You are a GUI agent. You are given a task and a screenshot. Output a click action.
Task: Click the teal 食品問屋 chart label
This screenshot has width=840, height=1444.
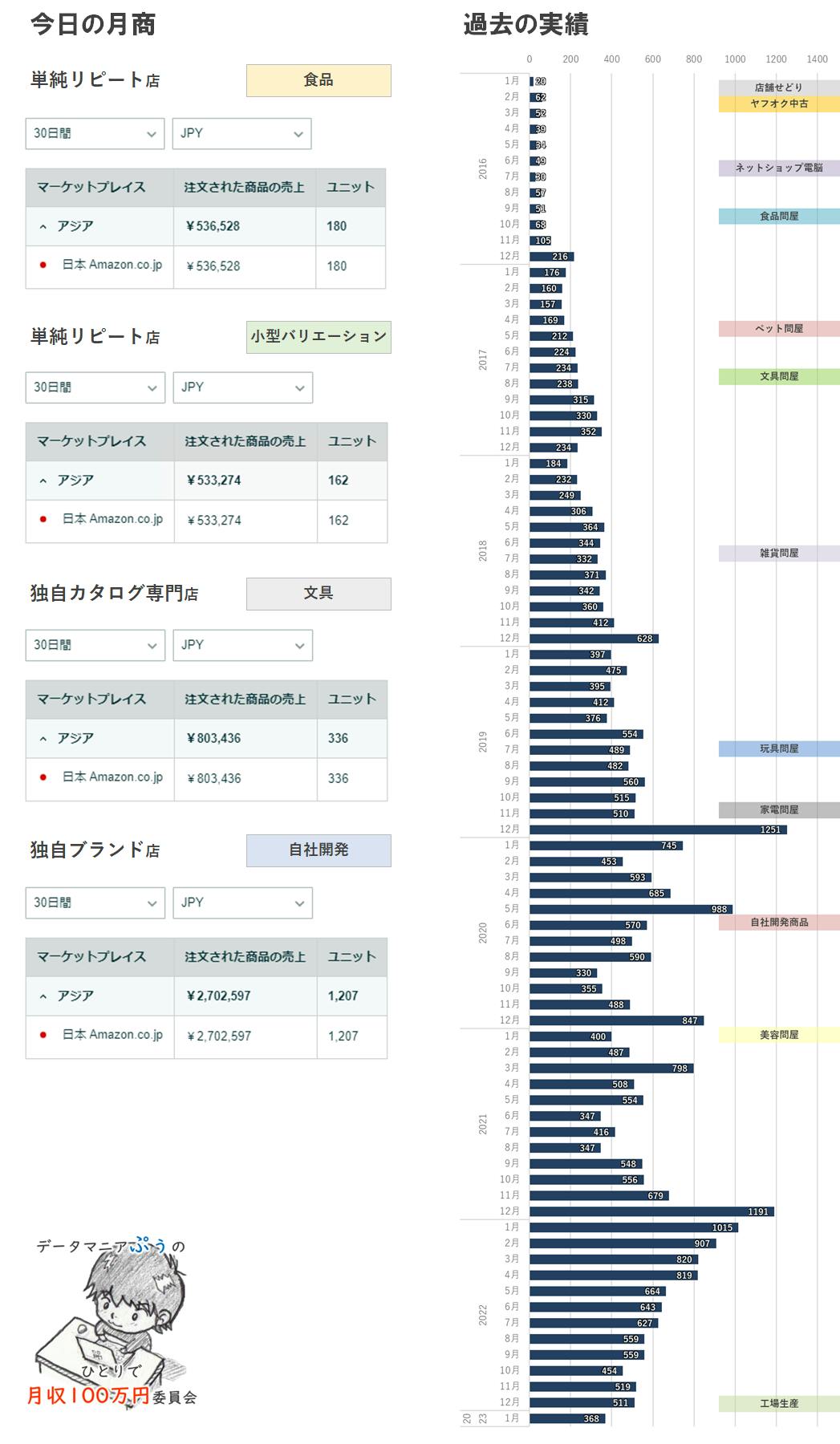[x=778, y=217]
